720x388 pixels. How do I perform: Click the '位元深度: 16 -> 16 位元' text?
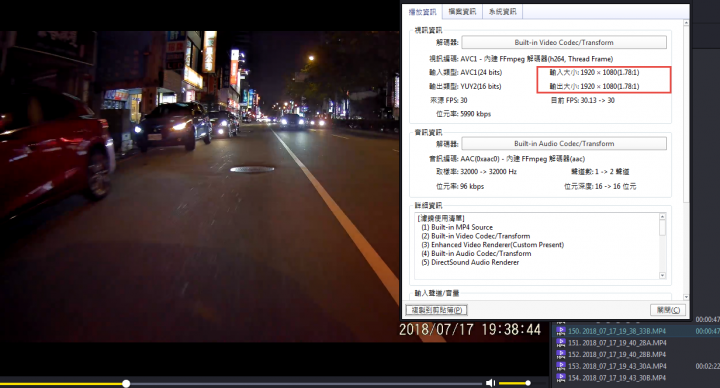pos(600,186)
